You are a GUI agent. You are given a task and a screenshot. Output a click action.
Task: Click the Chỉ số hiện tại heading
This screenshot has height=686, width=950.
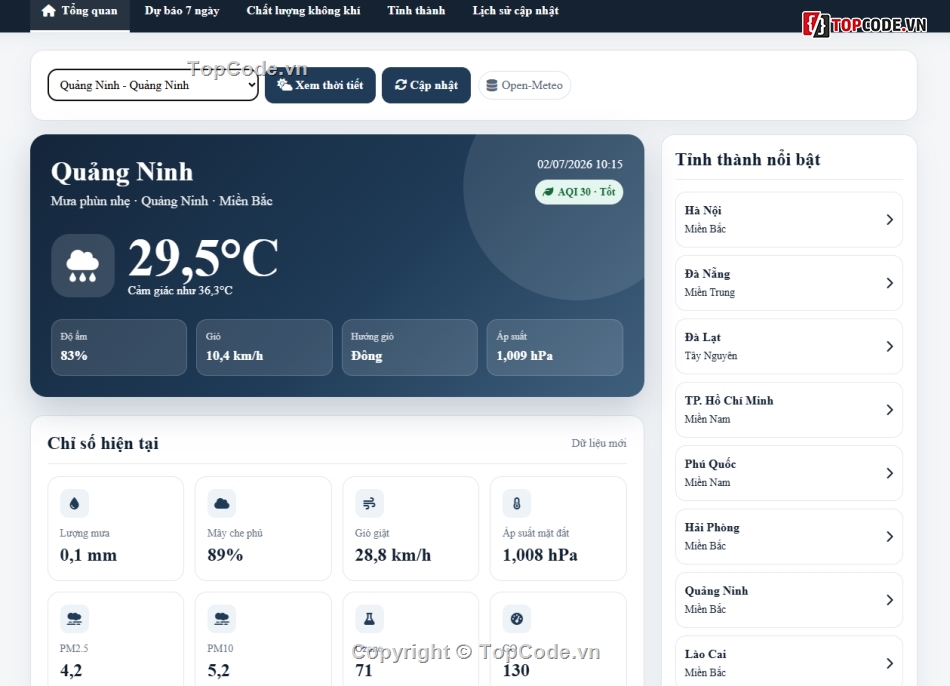pos(103,444)
